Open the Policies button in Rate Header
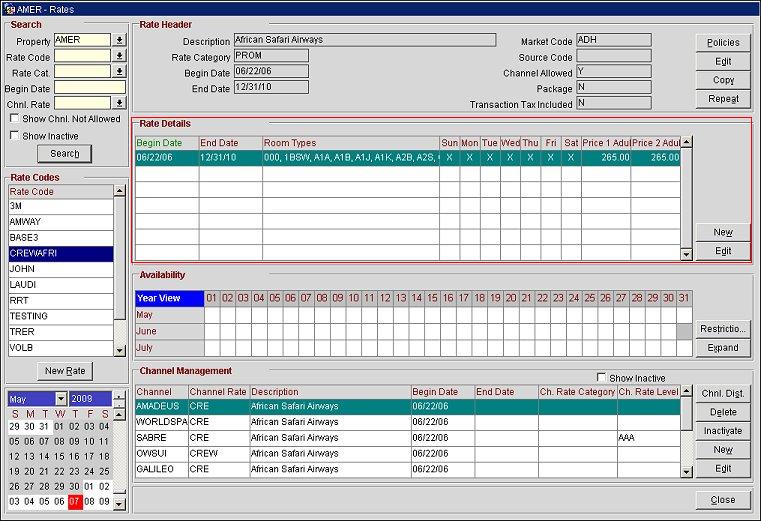The width and height of the screenshot is (761, 521). tap(723, 43)
